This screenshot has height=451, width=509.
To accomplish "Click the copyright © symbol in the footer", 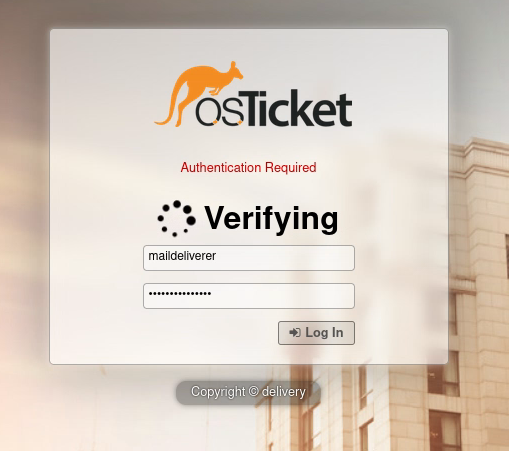I will tap(253, 392).
